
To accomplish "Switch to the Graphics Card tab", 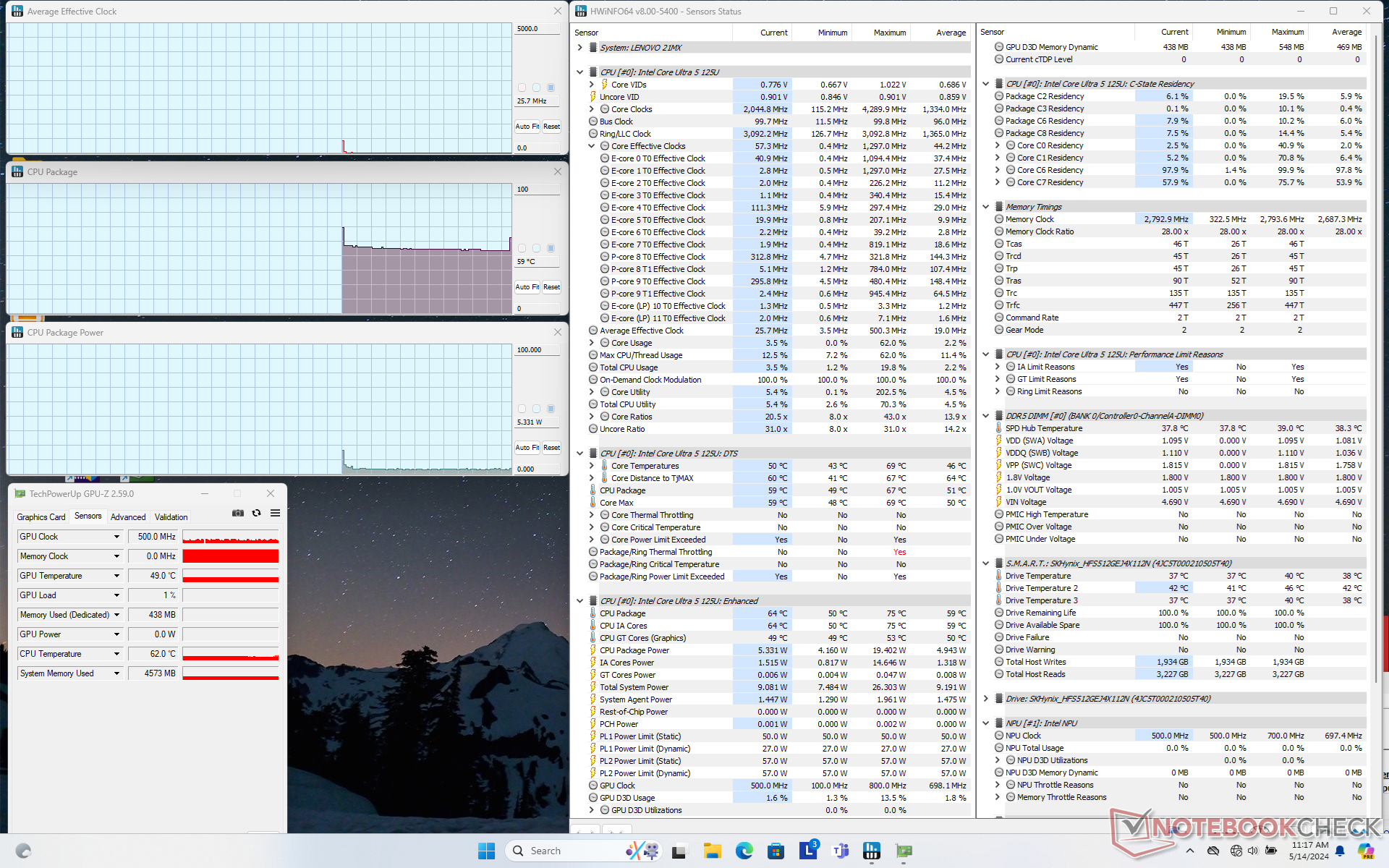I will point(41,516).
